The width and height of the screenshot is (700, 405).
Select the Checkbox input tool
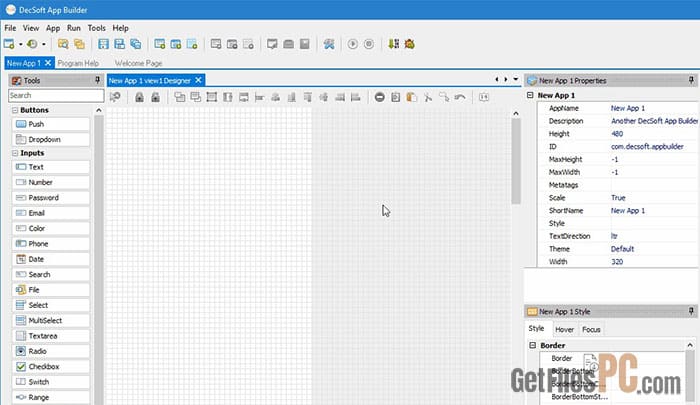51,367
